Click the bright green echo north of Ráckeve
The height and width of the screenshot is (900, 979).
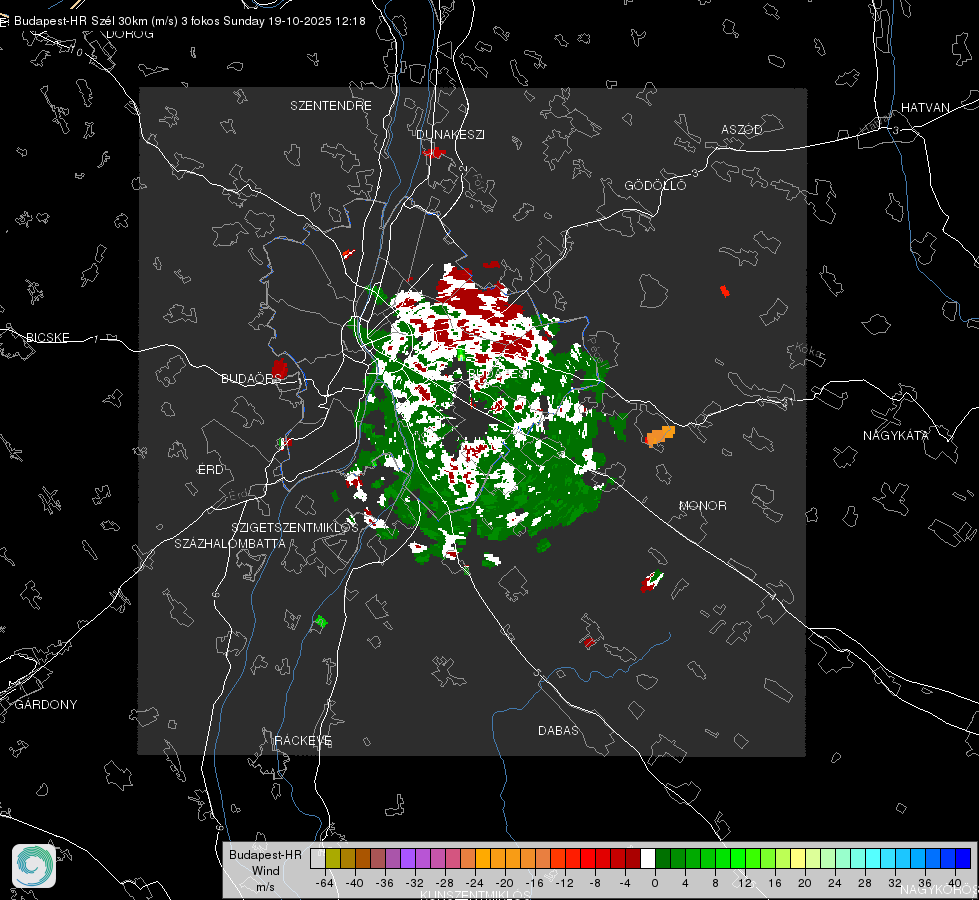(x=320, y=621)
